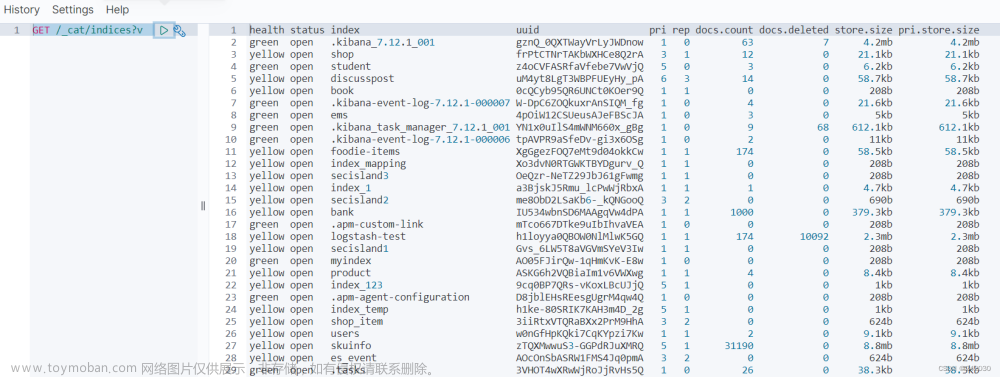Select the secisland1 index name
Image resolution: width=1000 pixels, height=377 pixels.
click(x=360, y=248)
